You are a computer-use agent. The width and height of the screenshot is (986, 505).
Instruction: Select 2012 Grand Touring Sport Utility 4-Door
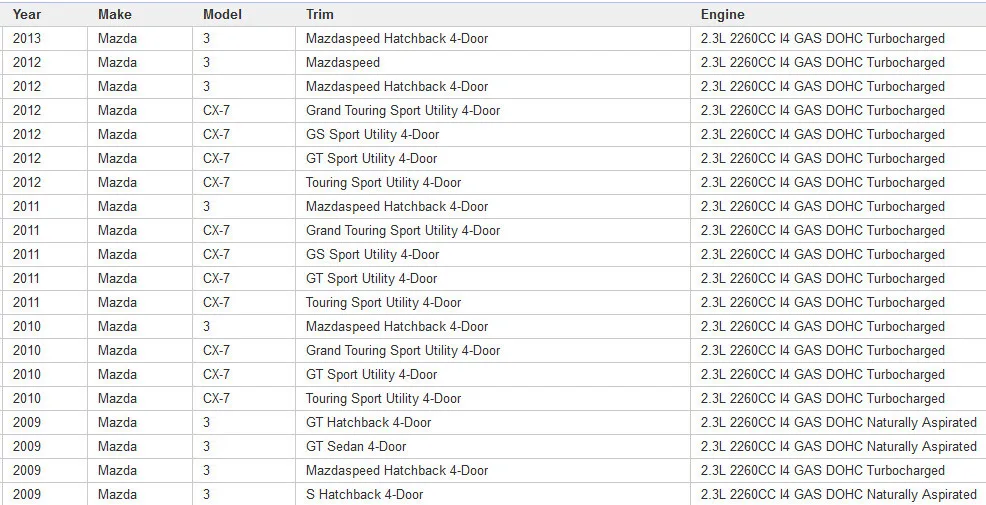(493, 110)
